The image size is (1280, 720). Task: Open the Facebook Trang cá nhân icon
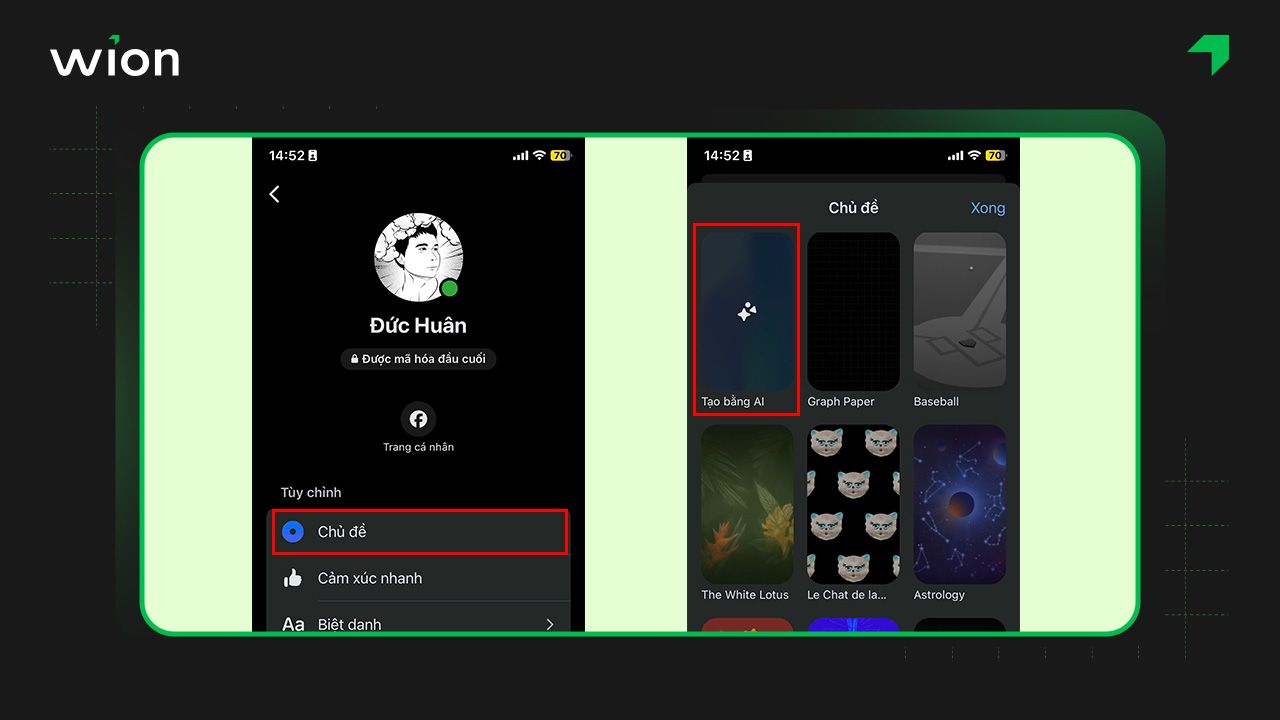[418, 419]
